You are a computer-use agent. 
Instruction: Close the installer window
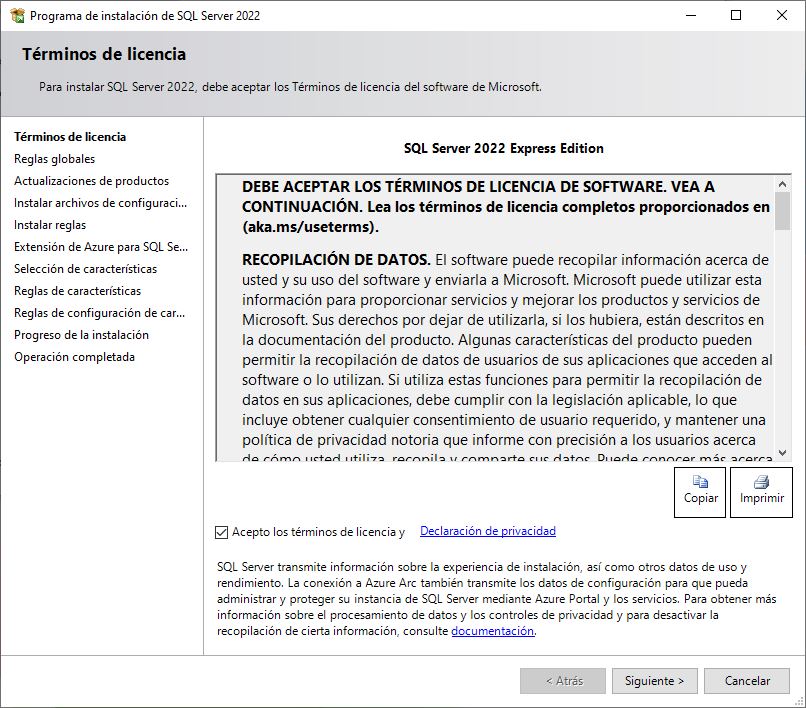(782, 15)
